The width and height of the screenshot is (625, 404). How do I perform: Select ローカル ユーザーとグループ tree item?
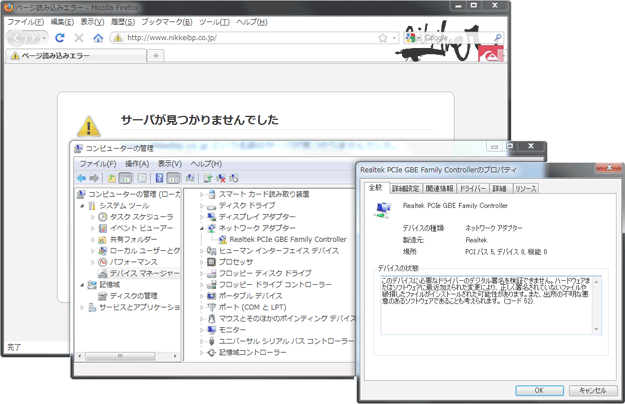(x=144, y=251)
